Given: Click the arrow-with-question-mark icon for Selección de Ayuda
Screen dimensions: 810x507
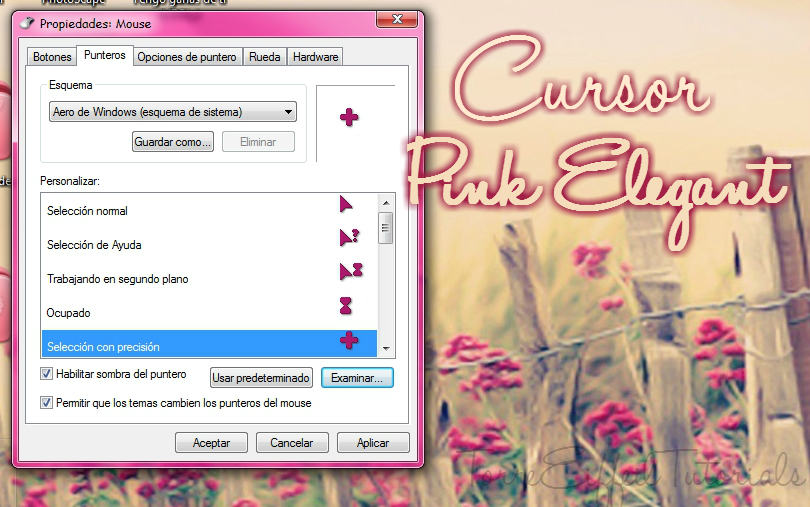Looking at the screenshot, I should [349, 237].
